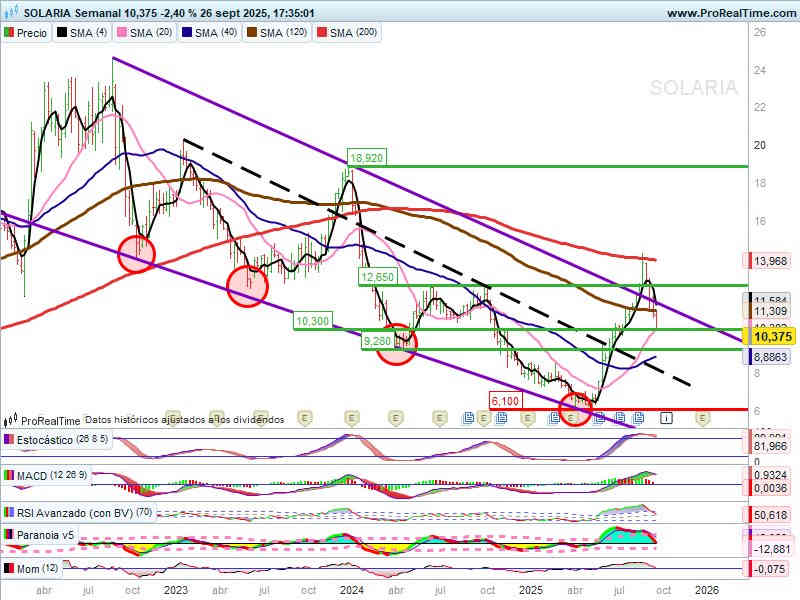Click the 2026 label on the time axis

(x=707, y=590)
